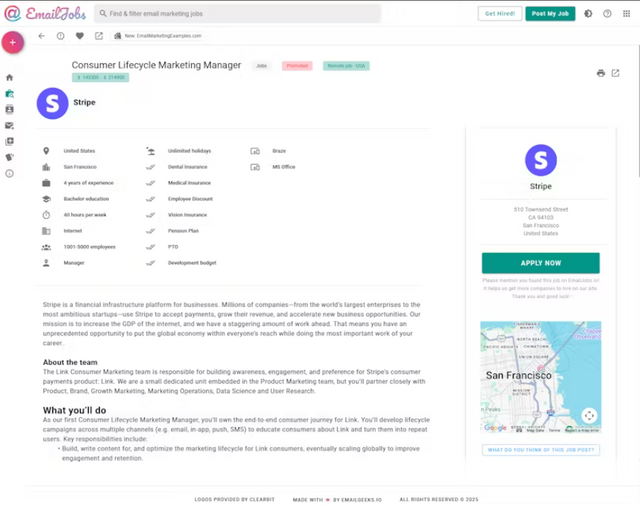Go to Home in sidebar
Screen dimensions: 640x506
(x=9, y=78)
